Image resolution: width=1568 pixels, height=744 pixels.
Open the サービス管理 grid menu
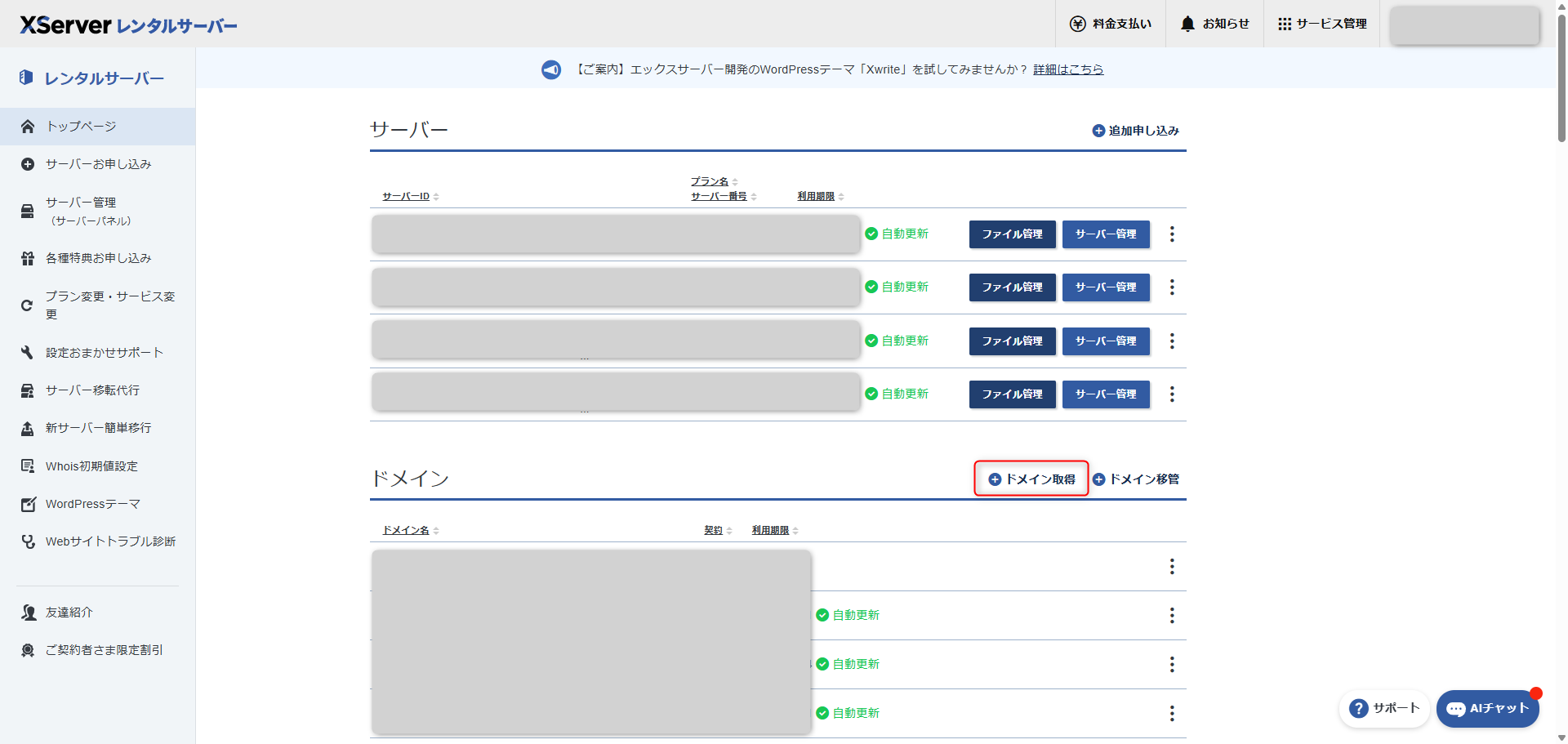1322,24
